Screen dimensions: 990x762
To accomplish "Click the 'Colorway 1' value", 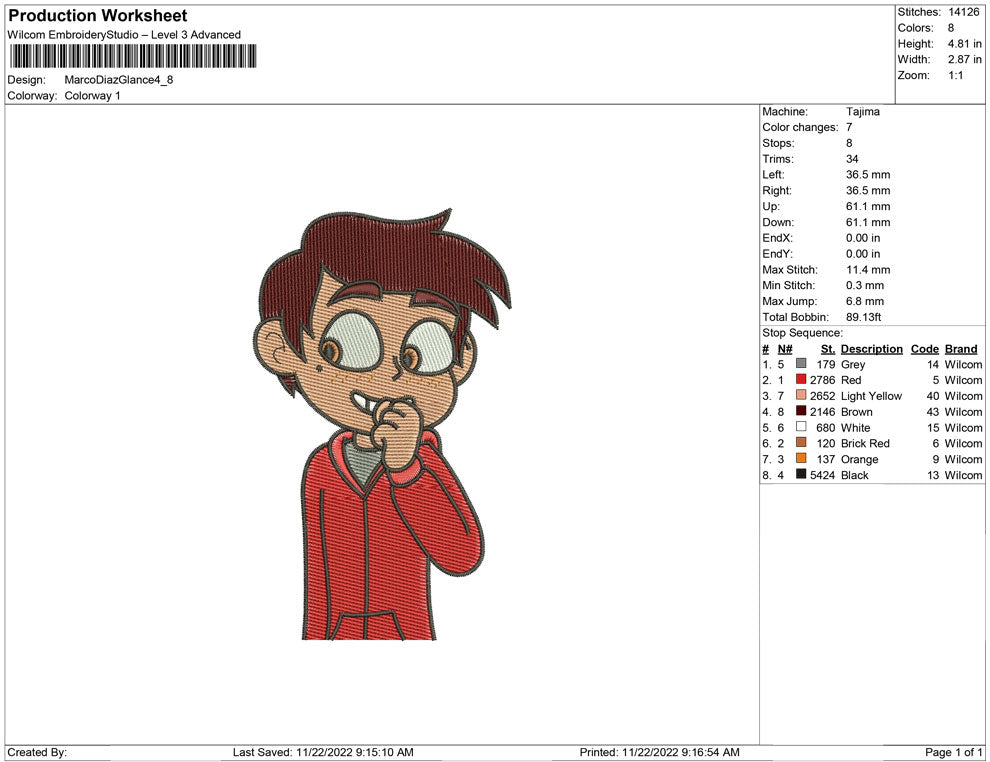I will click(x=92, y=95).
